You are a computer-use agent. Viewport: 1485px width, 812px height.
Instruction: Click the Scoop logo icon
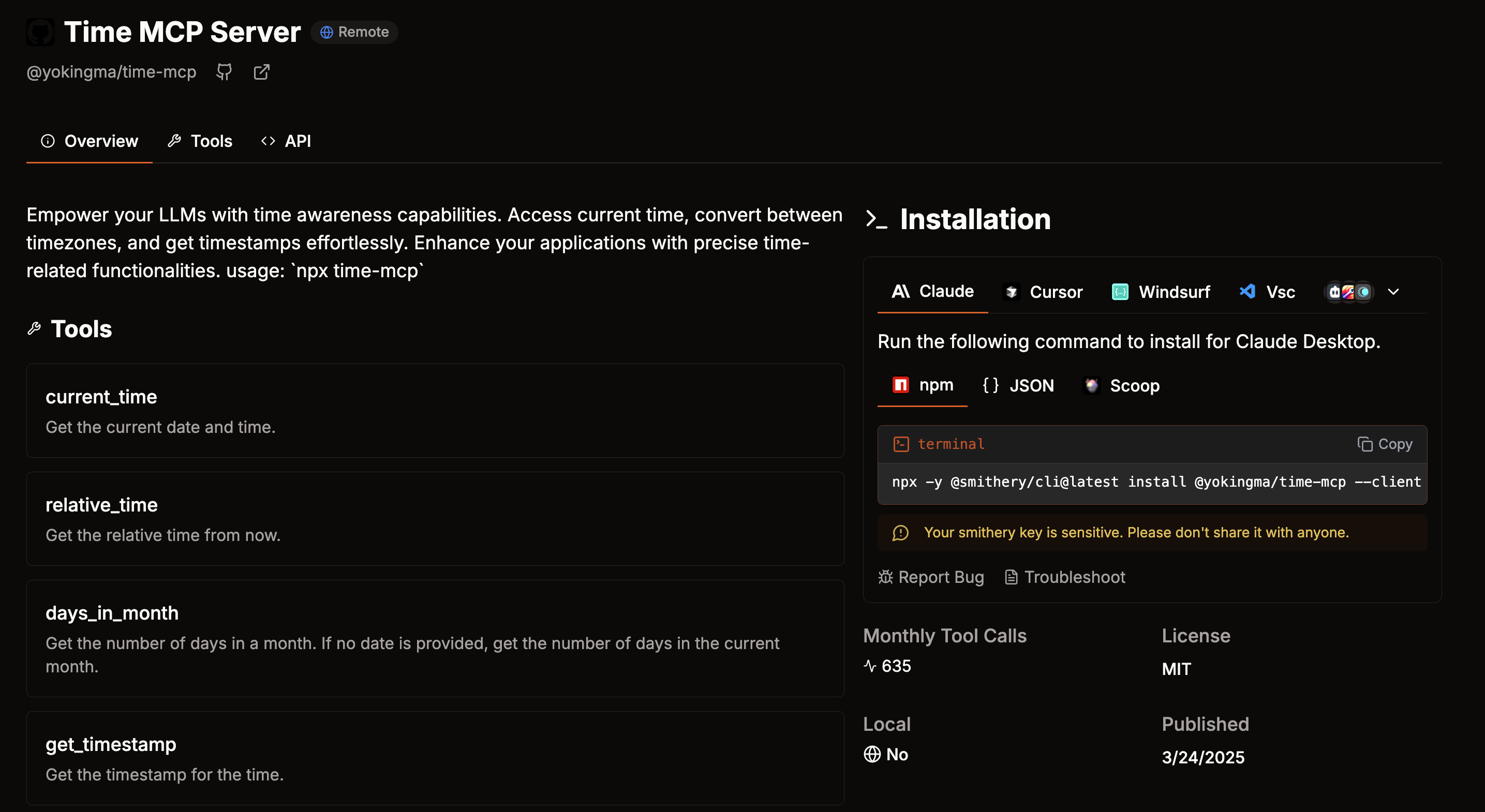pos(1092,385)
